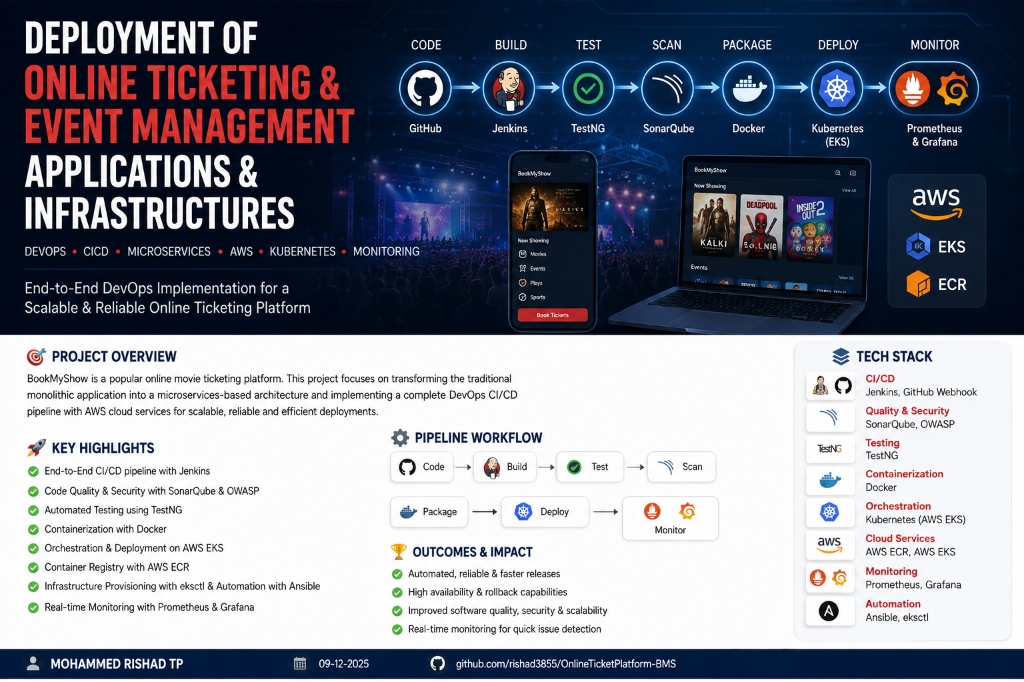The height and width of the screenshot is (682, 1024).
Task: Click the Code step in Pipeline Workflow
Action: coord(422,467)
